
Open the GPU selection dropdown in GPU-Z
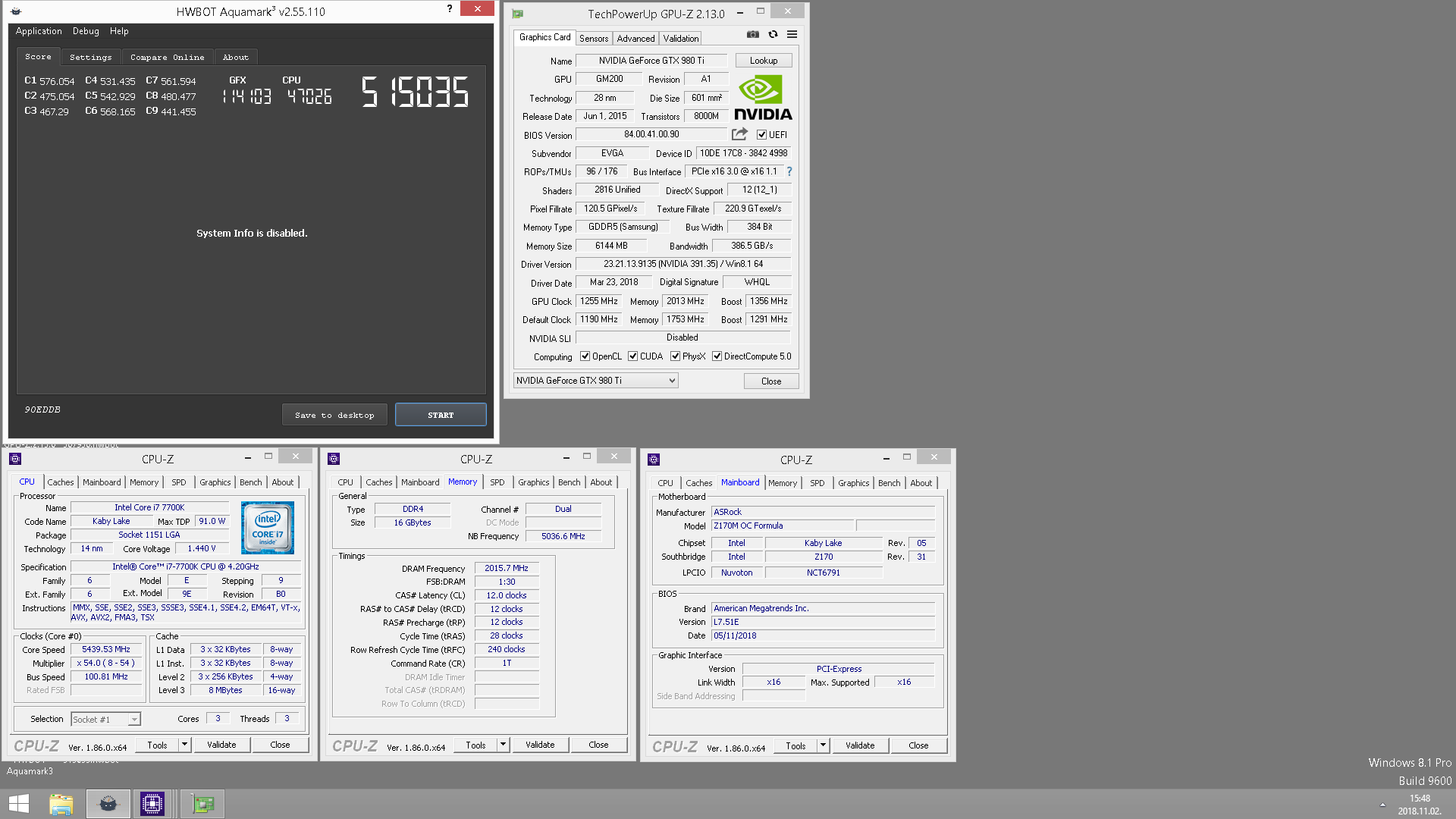(x=595, y=381)
